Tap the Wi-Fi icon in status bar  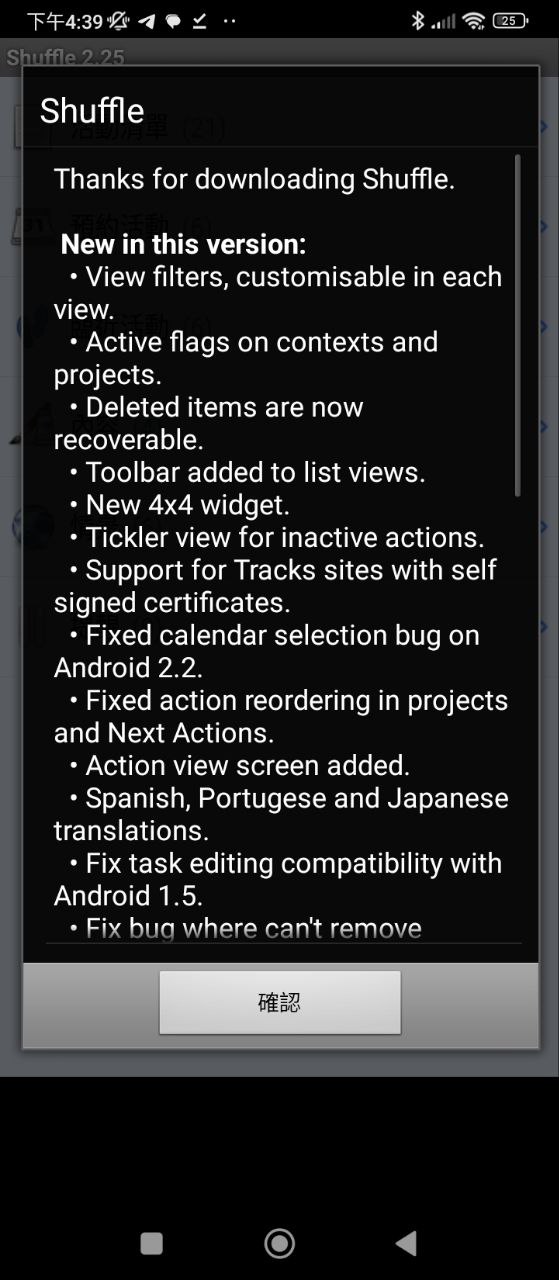(x=475, y=21)
